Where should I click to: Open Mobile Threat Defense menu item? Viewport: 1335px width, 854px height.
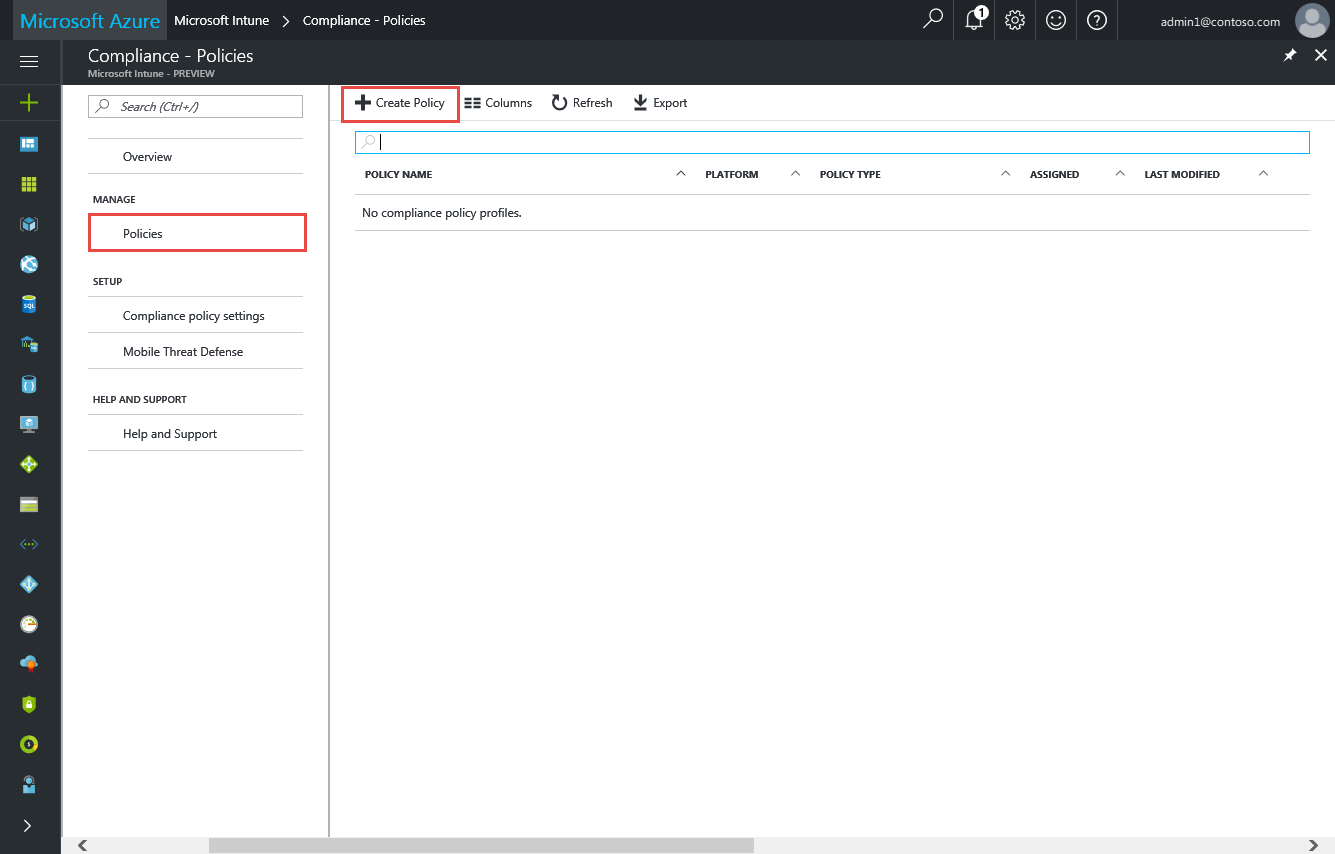click(183, 352)
